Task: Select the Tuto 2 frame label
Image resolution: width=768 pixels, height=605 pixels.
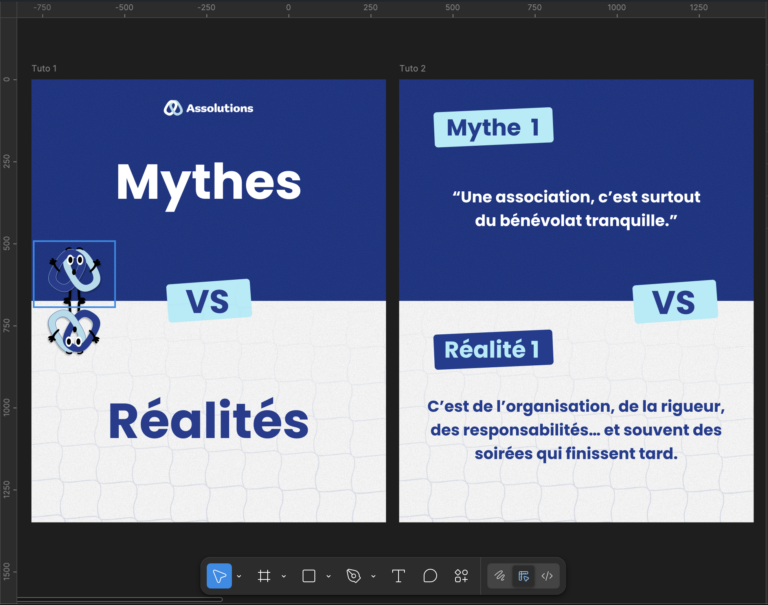Action: (412, 69)
